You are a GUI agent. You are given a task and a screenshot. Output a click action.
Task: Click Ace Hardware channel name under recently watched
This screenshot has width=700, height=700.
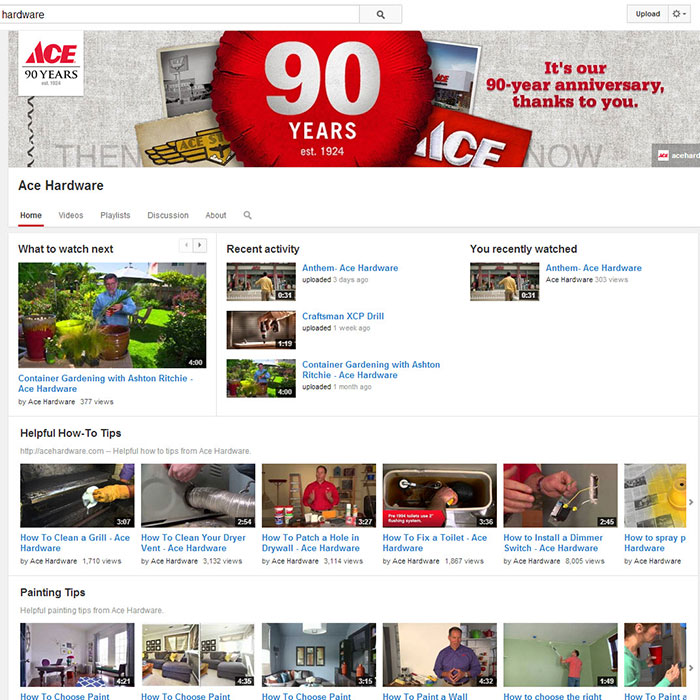click(569, 280)
